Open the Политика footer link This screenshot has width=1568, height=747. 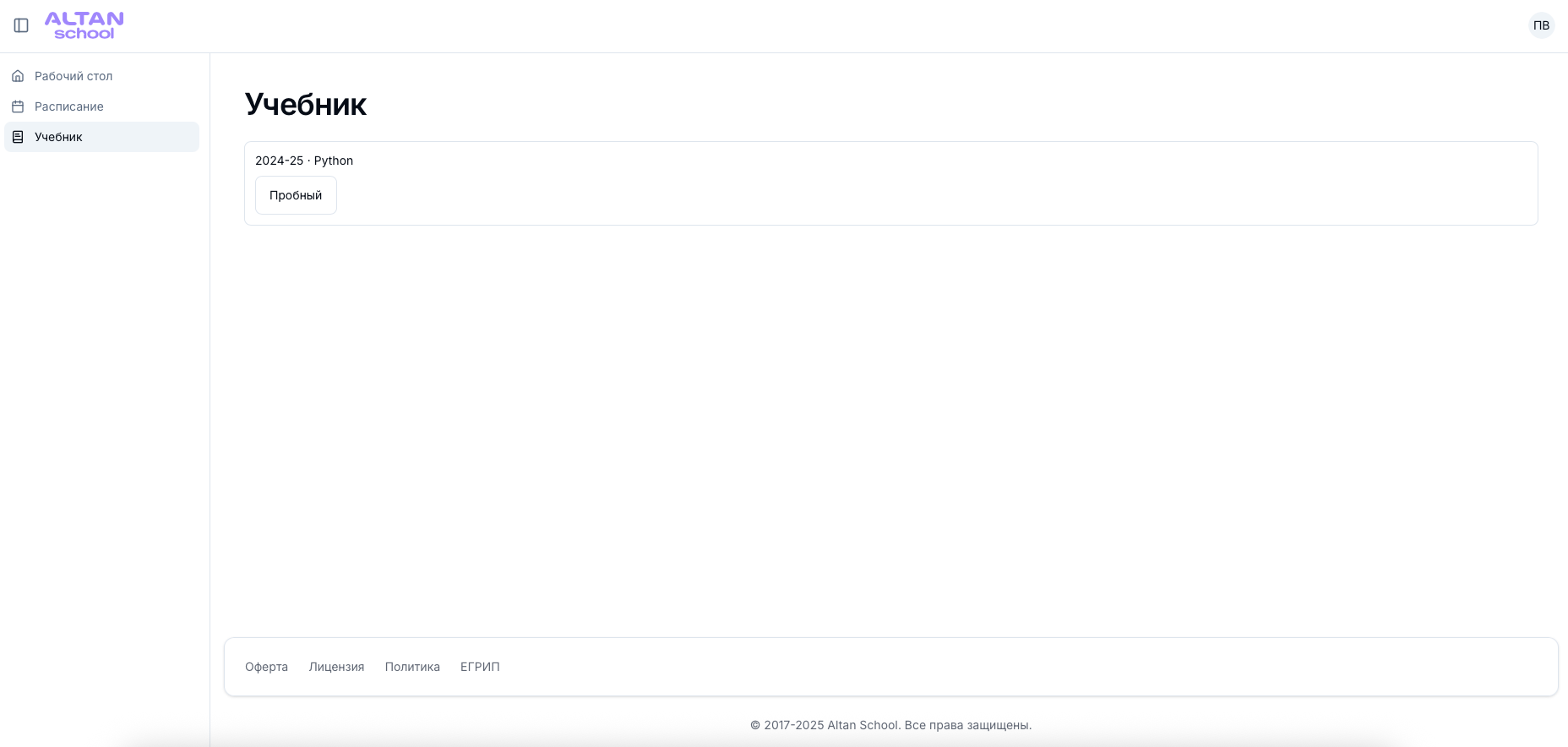(412, 667)
